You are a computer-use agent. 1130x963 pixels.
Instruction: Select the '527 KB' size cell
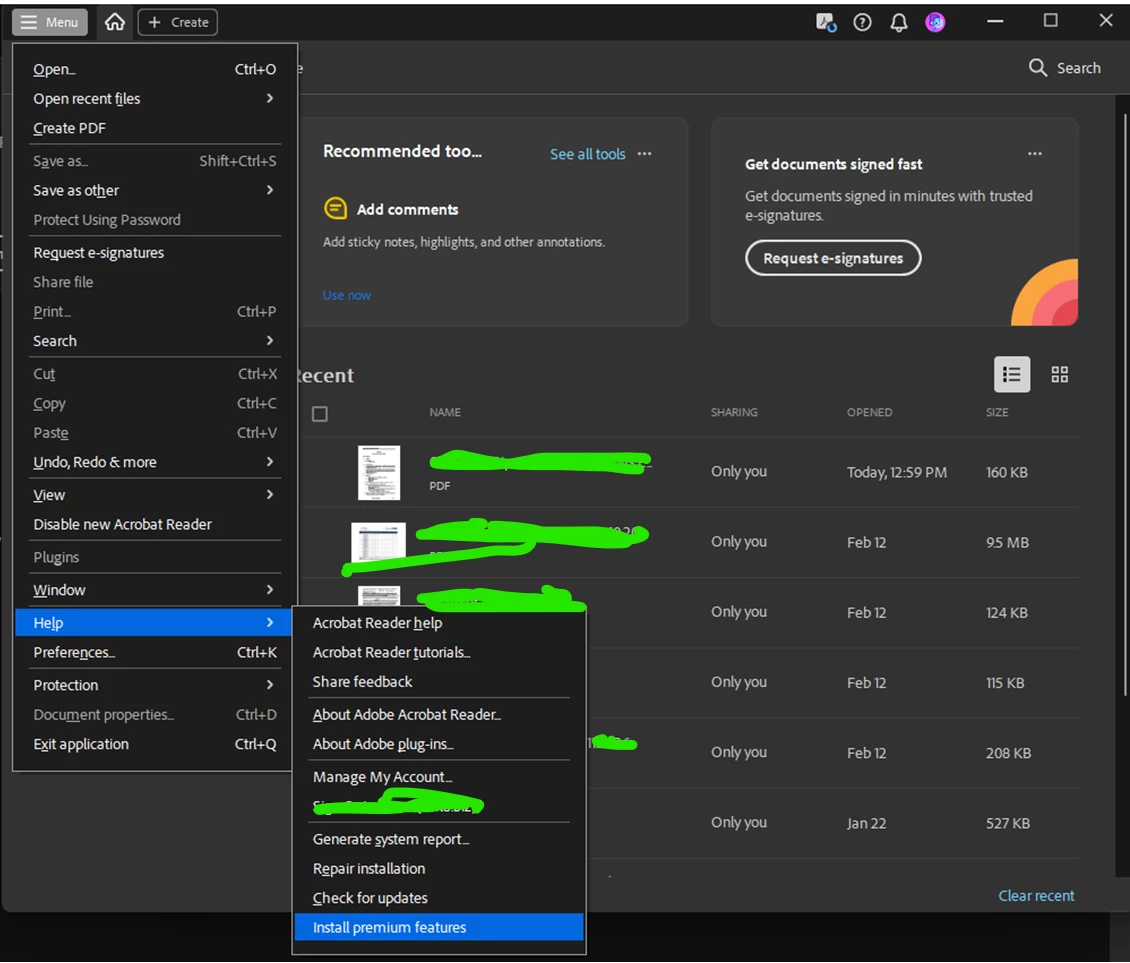point(1007,823)
